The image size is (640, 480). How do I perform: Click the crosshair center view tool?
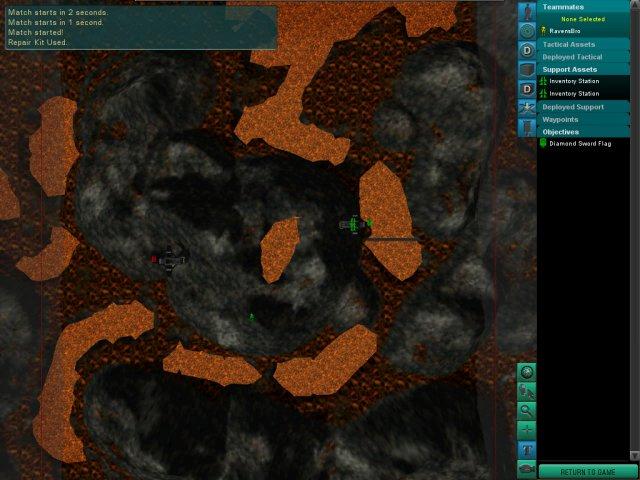(x=527, y=430)
